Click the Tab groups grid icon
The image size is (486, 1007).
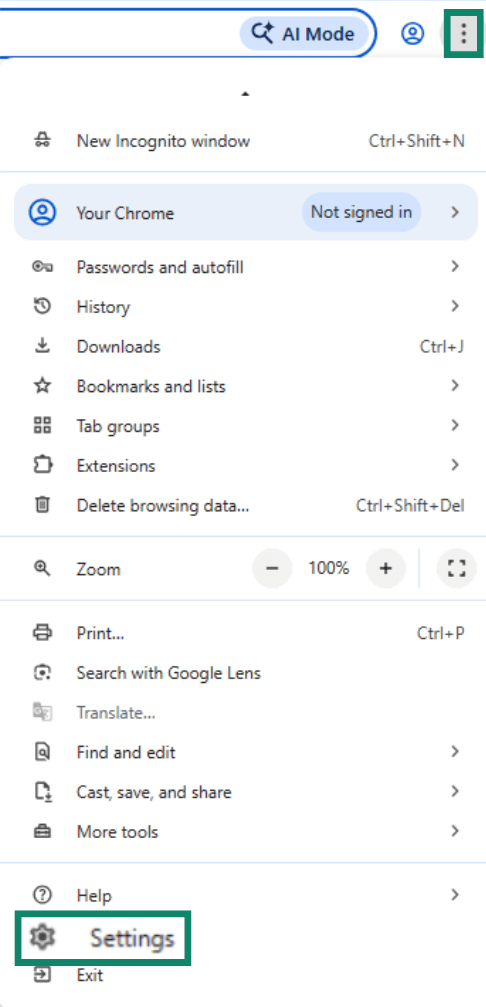click(x=42, y=425)
